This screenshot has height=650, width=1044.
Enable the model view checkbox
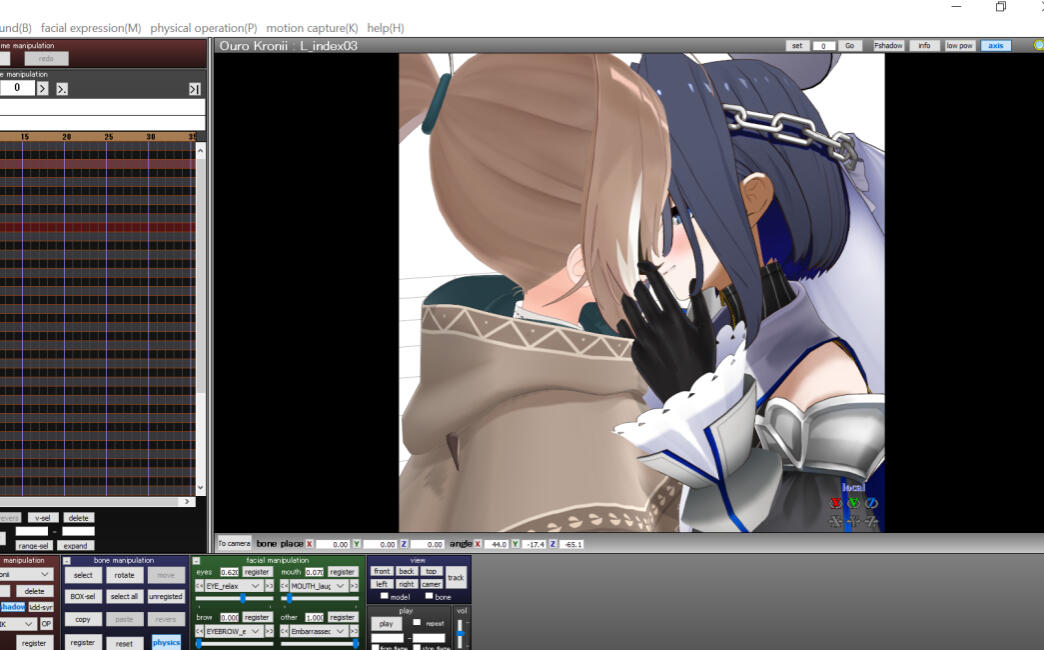coord(385,596)
